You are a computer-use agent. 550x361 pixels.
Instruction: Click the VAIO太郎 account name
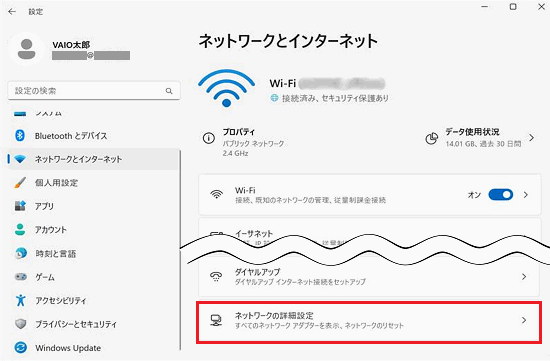[x=71, y=45]
